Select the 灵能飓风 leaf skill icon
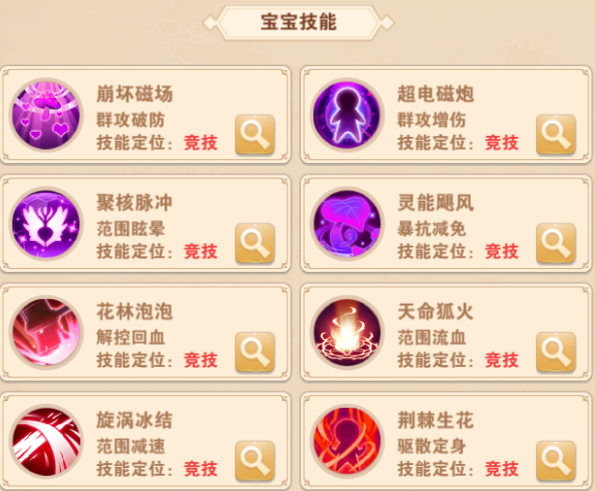The width and height of the screenshot is (595, 491). coord(347,224)
